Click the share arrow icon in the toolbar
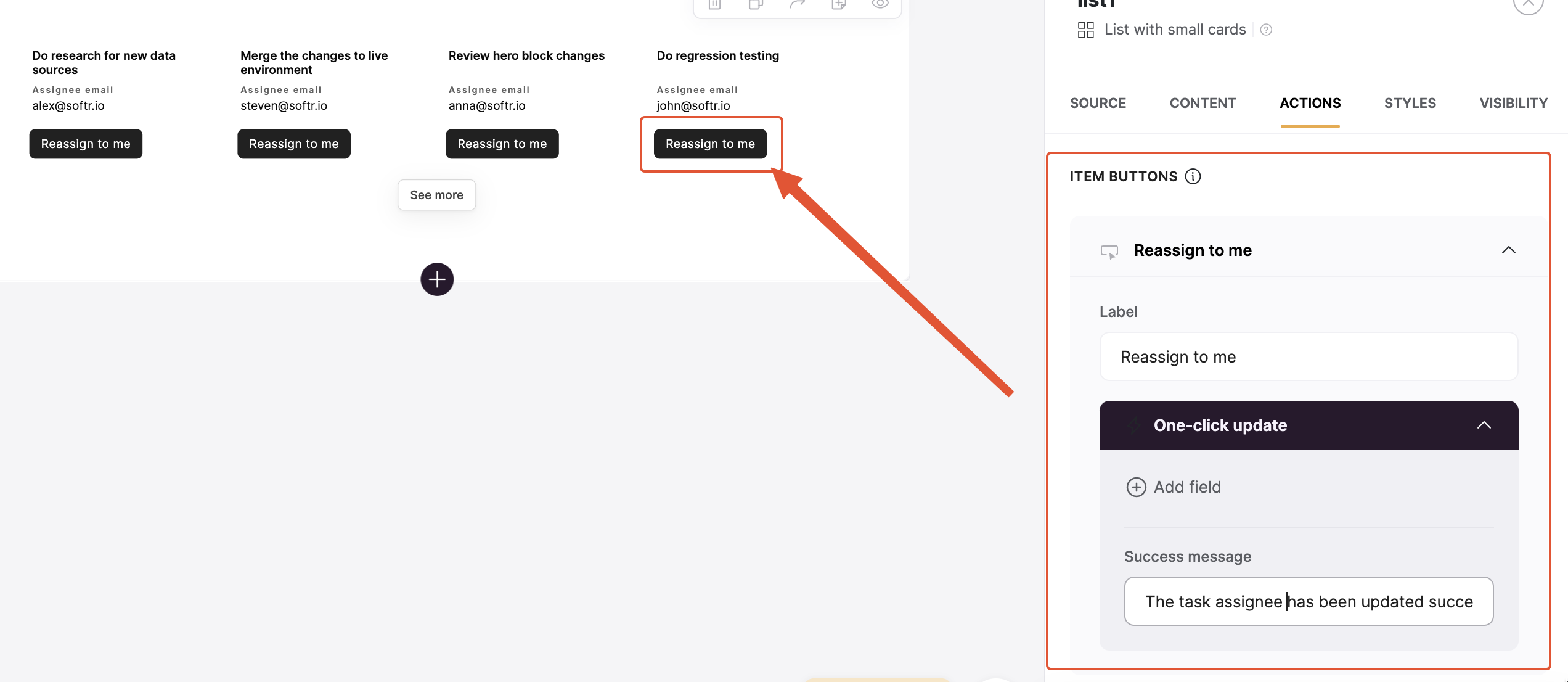 click(798, 4)
